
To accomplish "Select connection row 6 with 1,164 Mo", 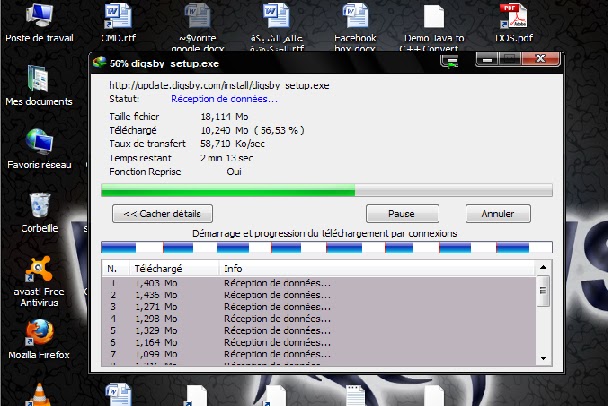I will pos(318,343).
